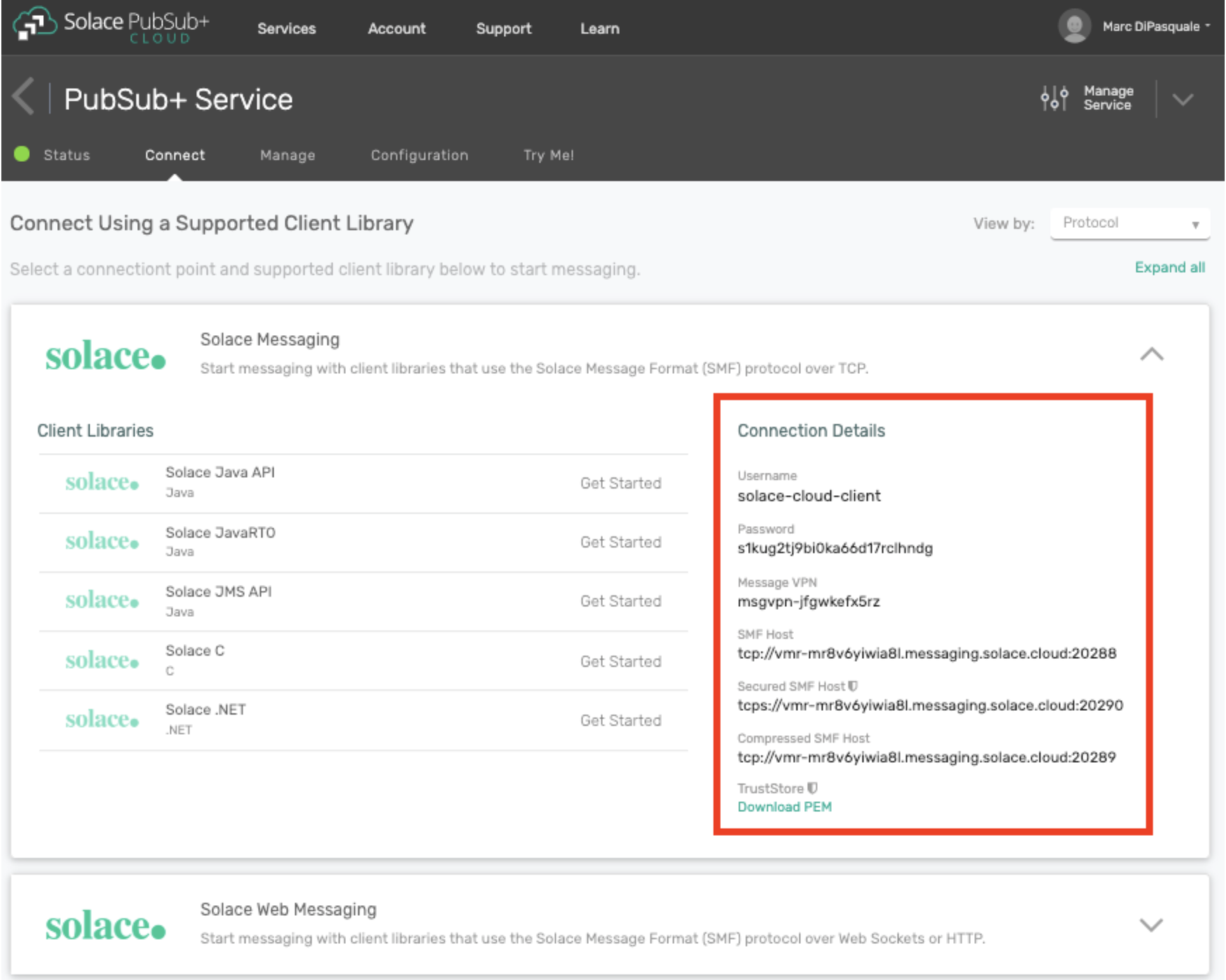The image size is (1226, 980).
Task: Click Get Started for Solace .NET
Action: coord(621,721)
